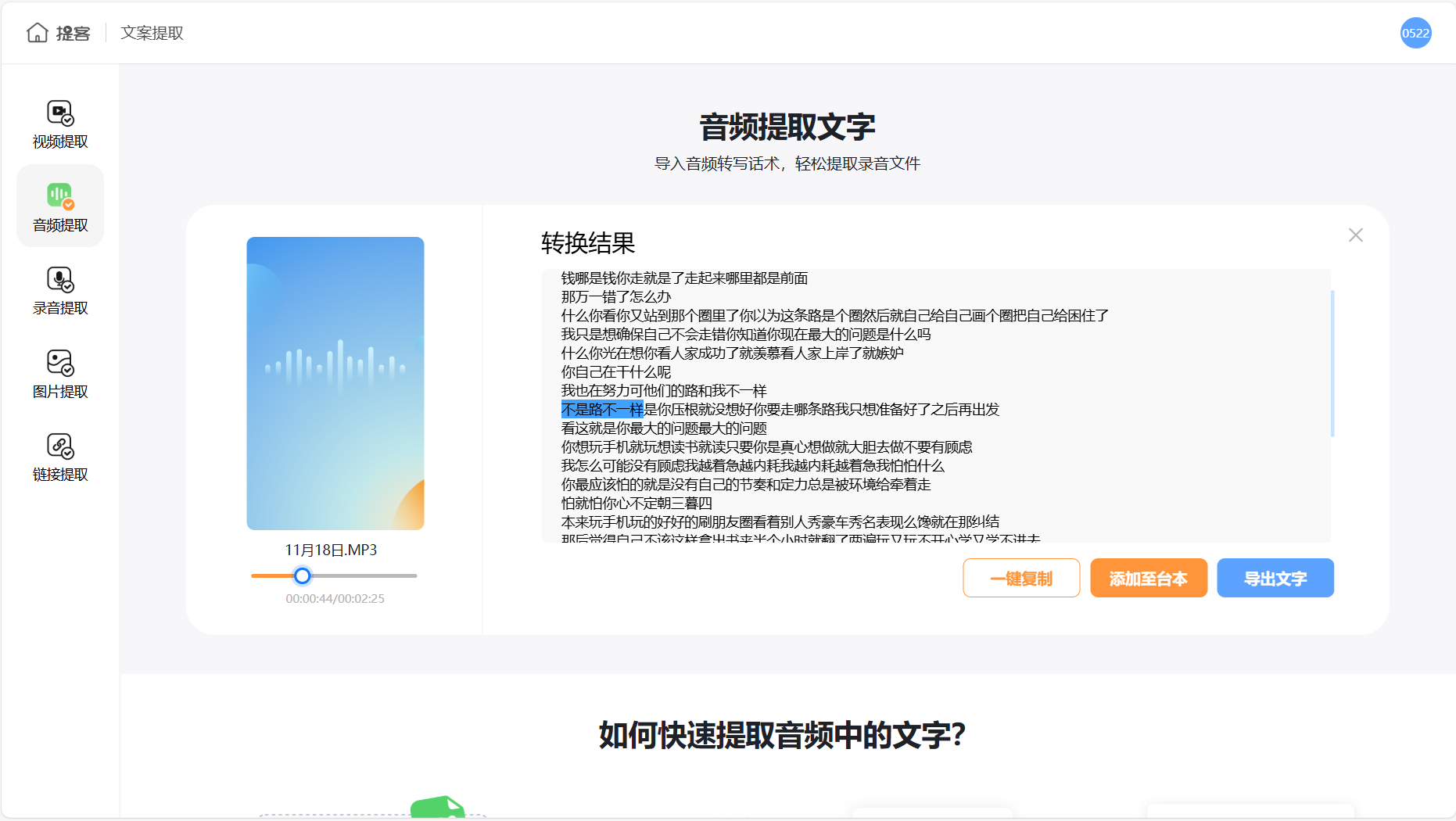
Task: Open the 录音提取 microphone icon
Action: [60, 280]
